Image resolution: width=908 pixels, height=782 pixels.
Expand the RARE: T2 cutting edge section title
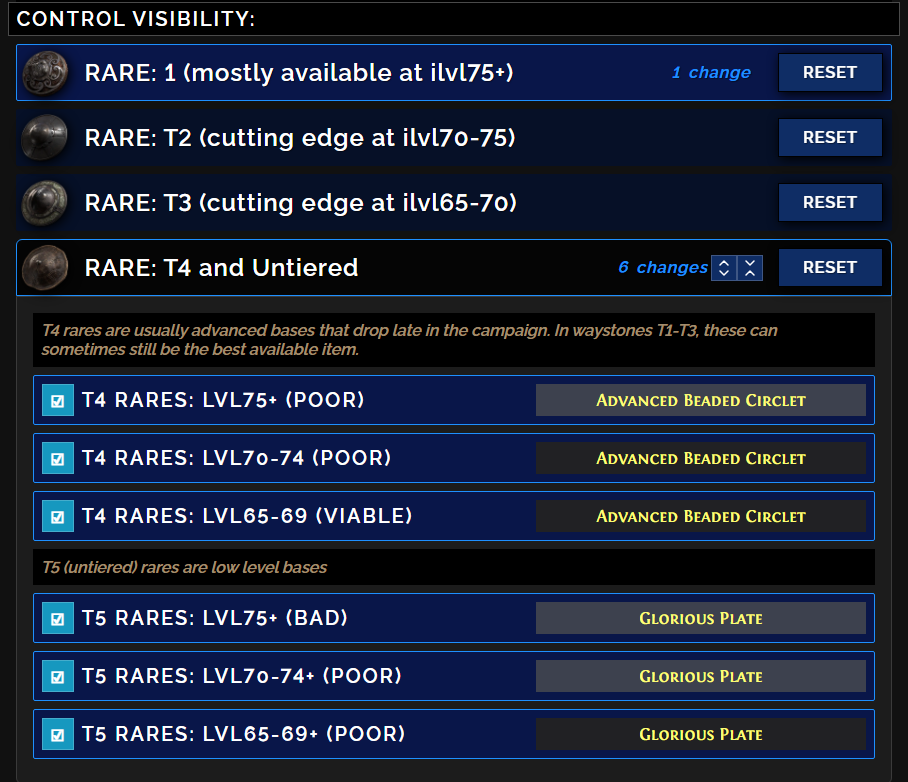coord(300,137)
